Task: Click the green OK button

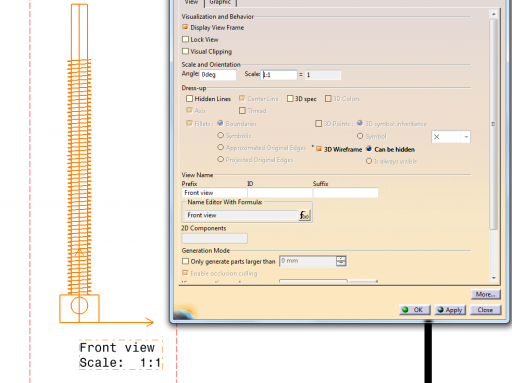Action: [415, 310]
